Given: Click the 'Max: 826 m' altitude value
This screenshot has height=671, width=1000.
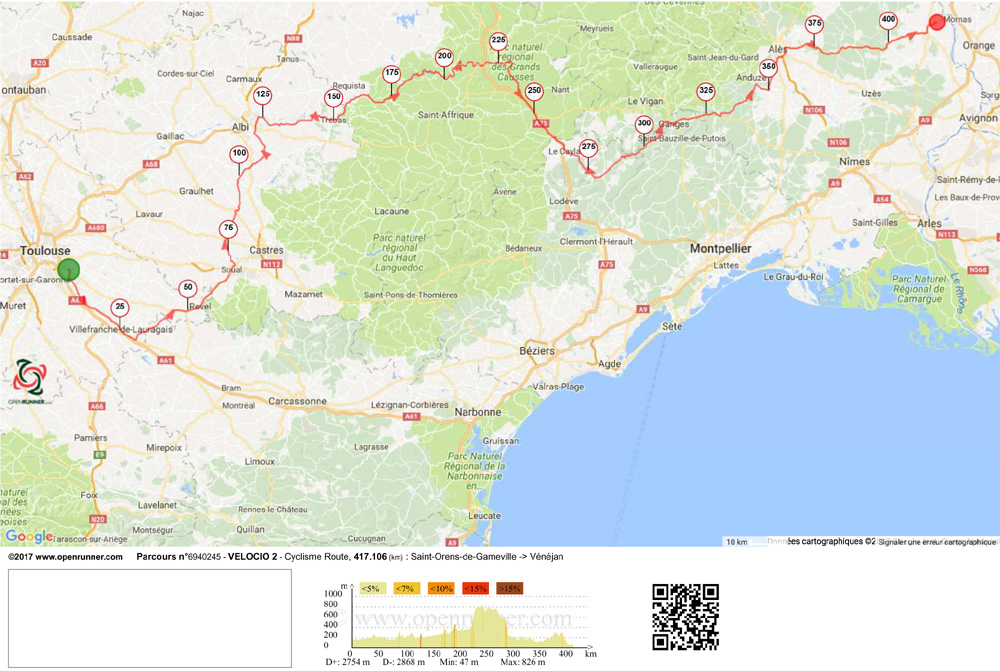Looking at the screenshot, I should (x=523, y=662).
